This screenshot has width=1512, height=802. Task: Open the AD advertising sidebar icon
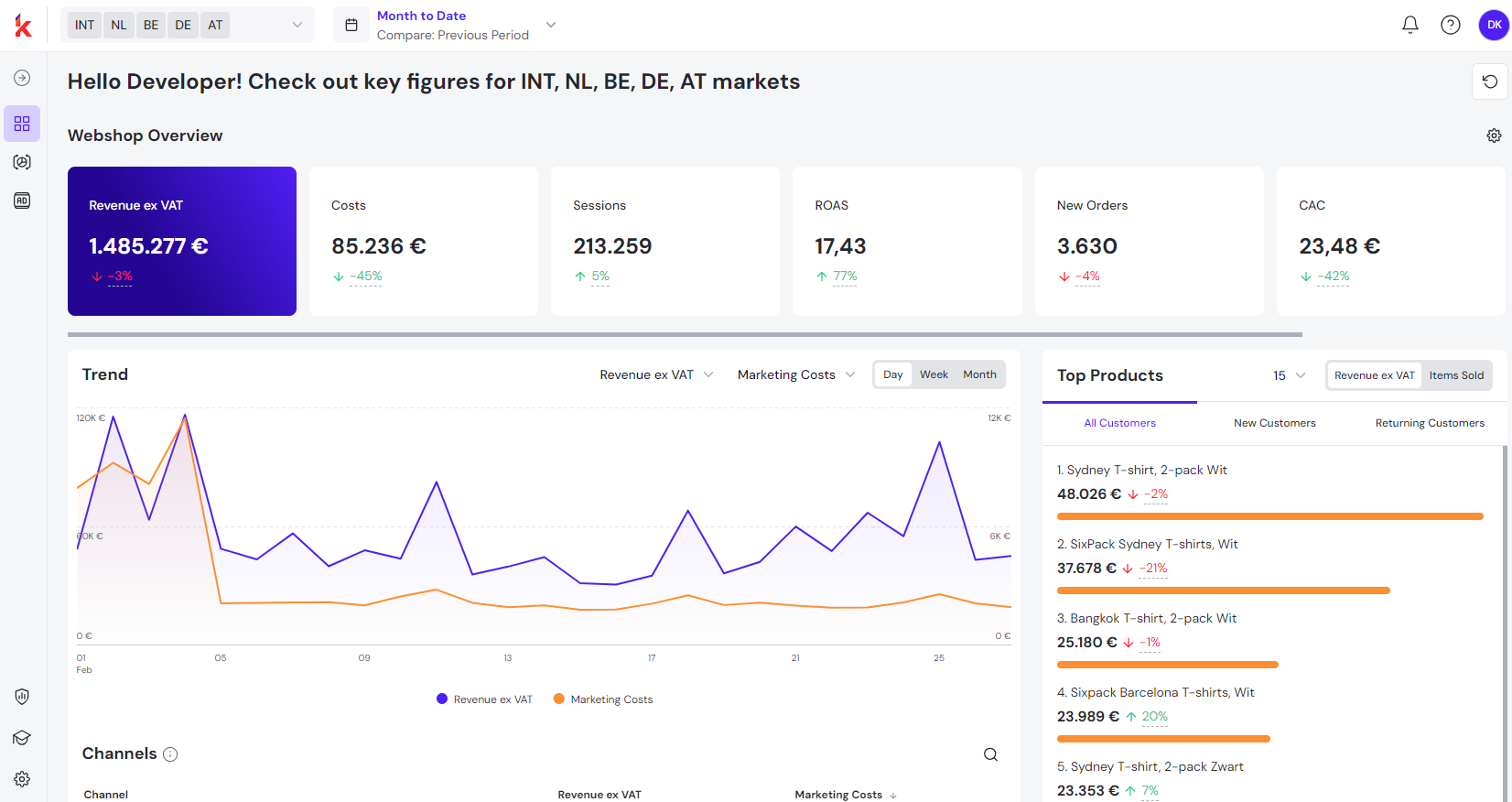point(22,200)
